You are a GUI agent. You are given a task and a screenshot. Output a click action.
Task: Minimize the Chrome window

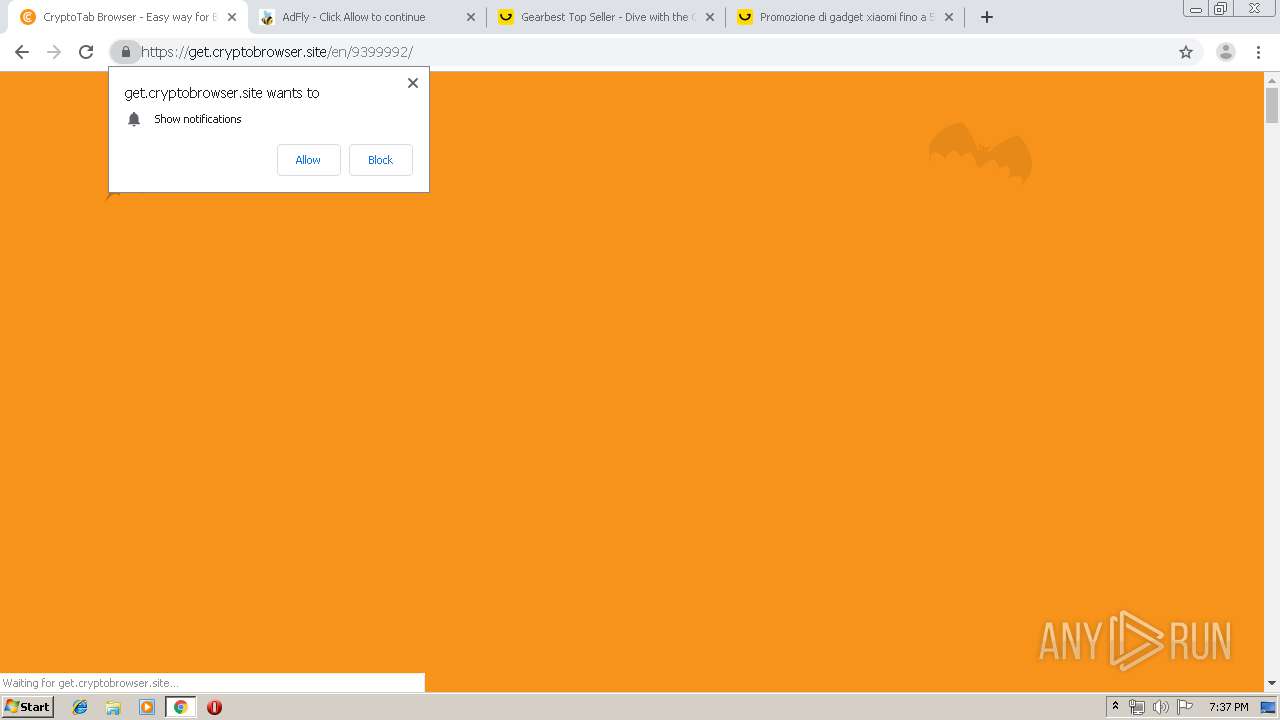point(1196,9)
